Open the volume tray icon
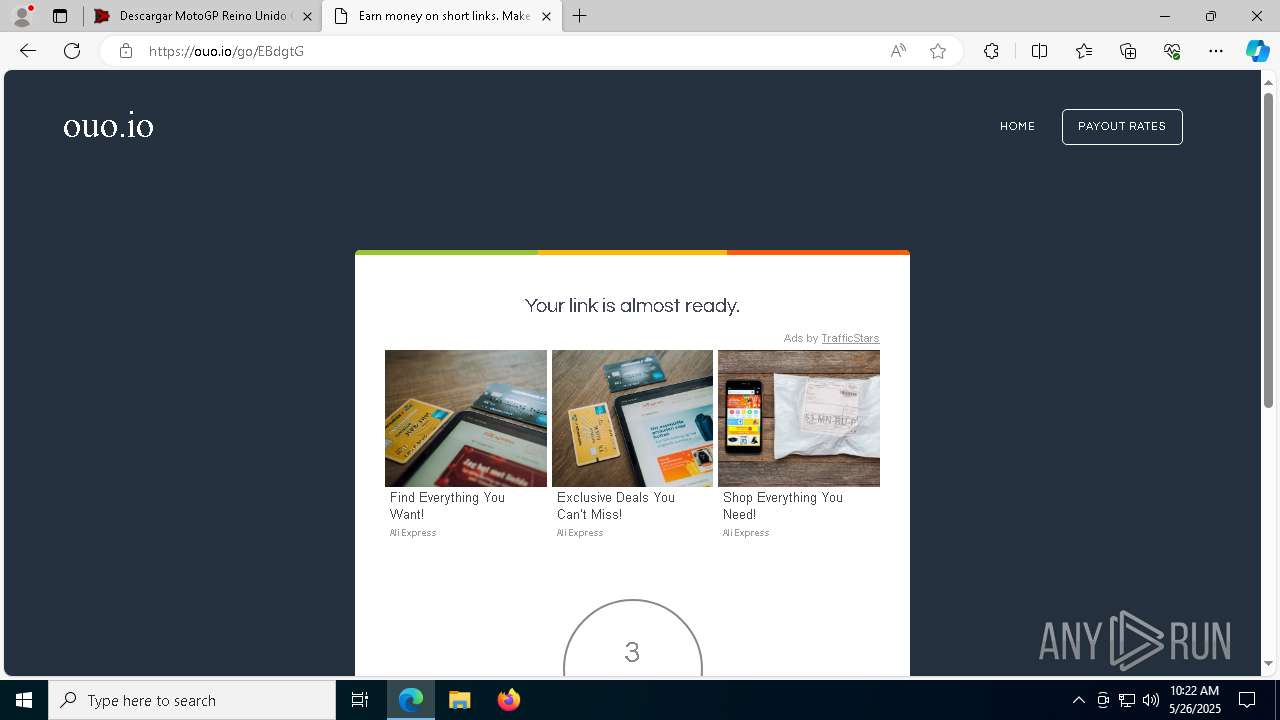Viewport: 1280px width, 720px height. pos(1150,700)
